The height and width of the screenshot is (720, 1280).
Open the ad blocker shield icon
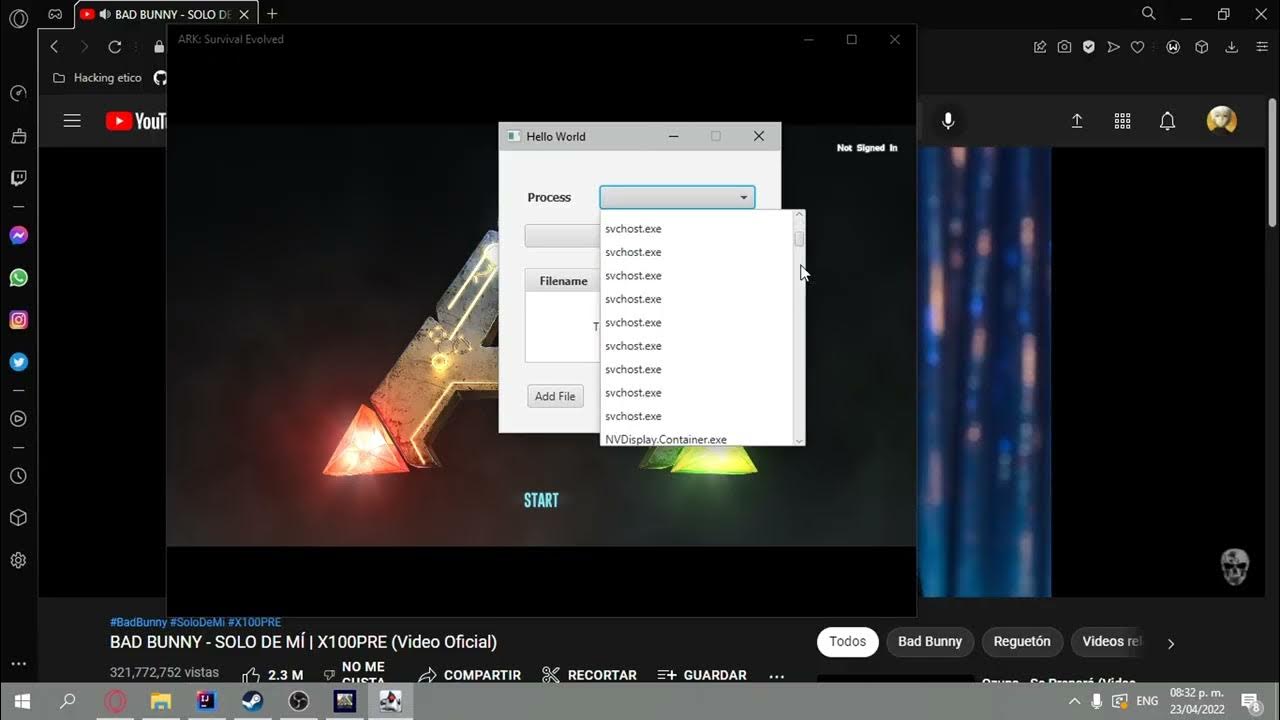[x=1089, y=47]
